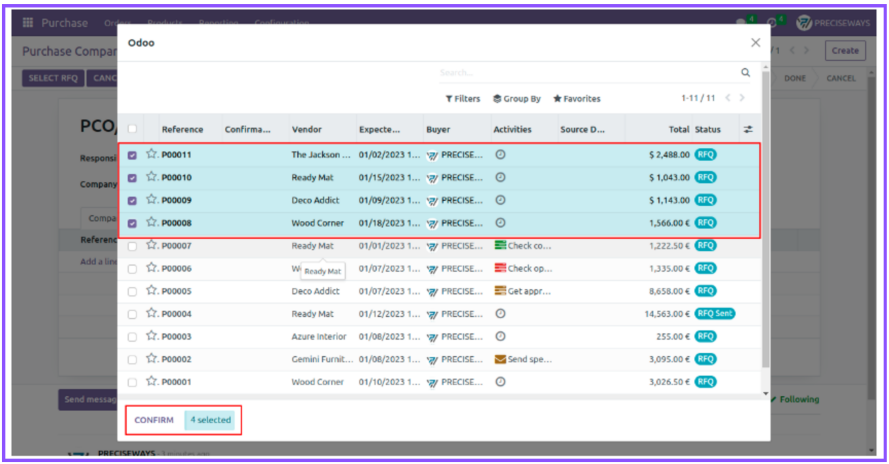Check the P00007 row checkbox
This screenshot has height=464, width=889.
(x=132, y=246)
